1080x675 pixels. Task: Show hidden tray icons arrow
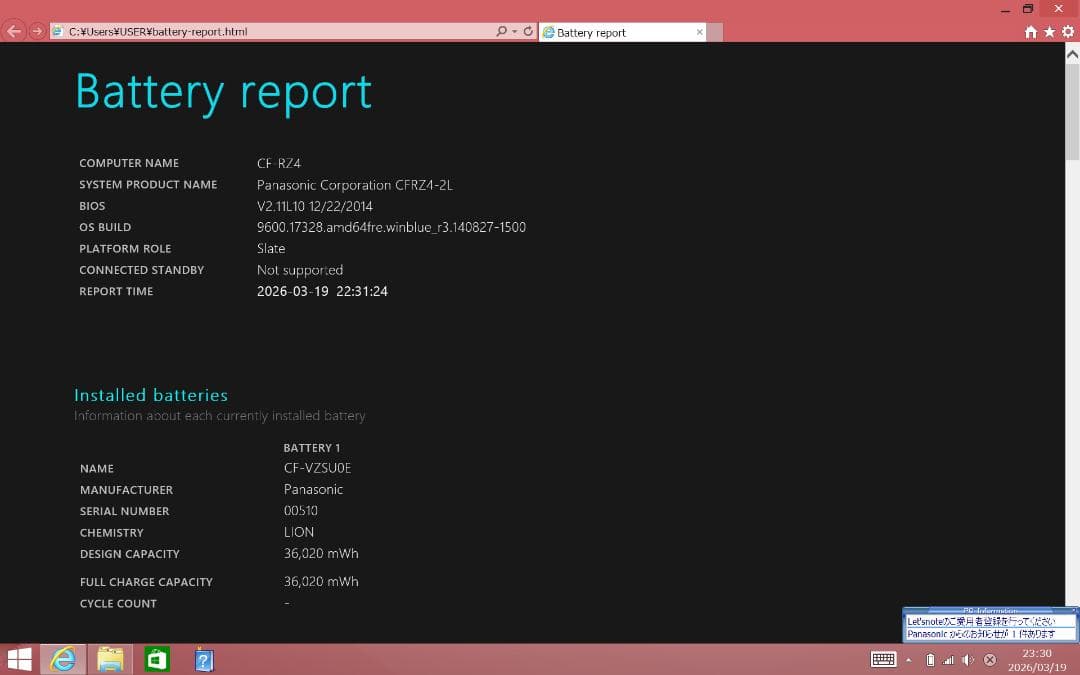pyautogui.click(x=908, y=661)
